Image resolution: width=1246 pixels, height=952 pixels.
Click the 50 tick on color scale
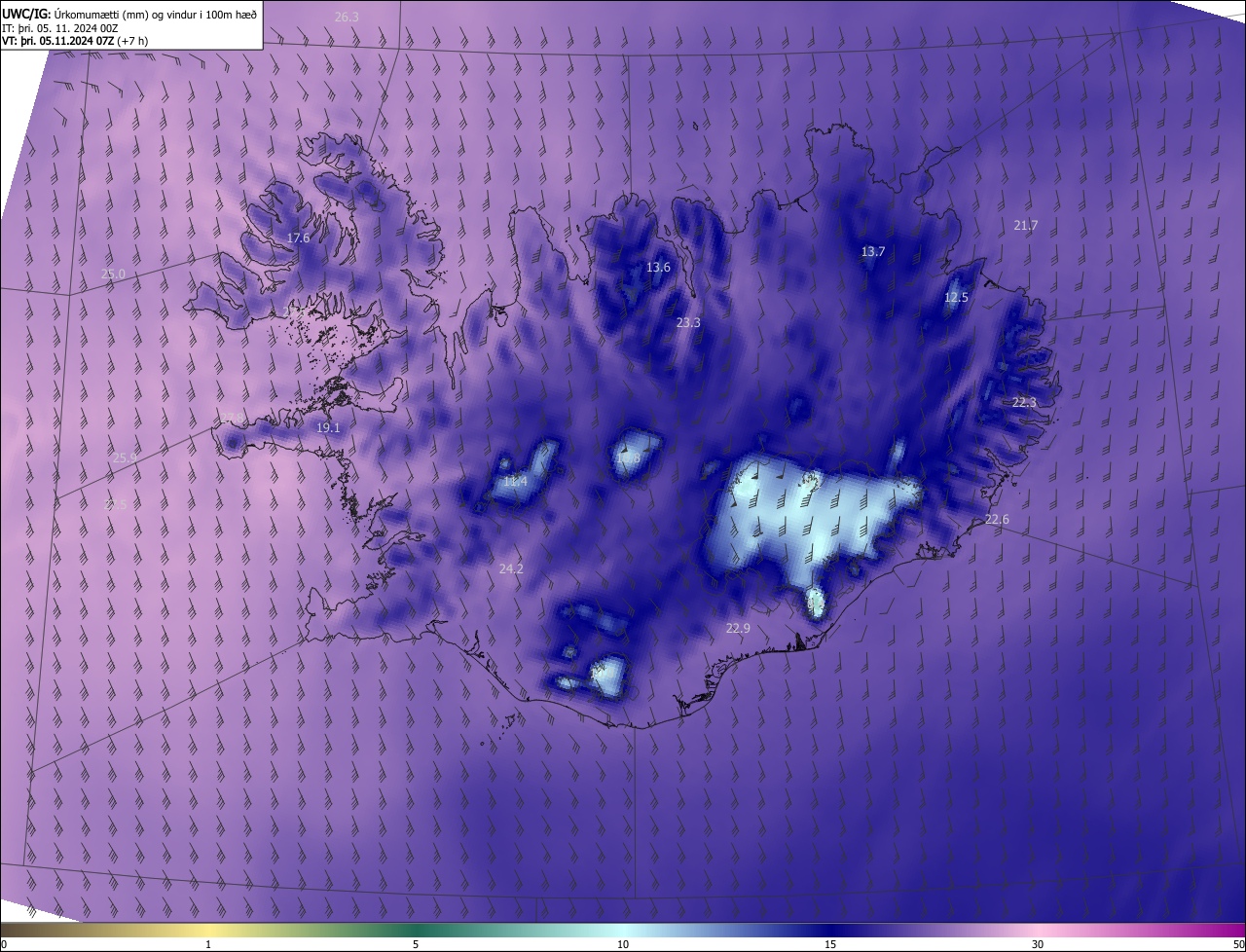[x=1237, y=944]
